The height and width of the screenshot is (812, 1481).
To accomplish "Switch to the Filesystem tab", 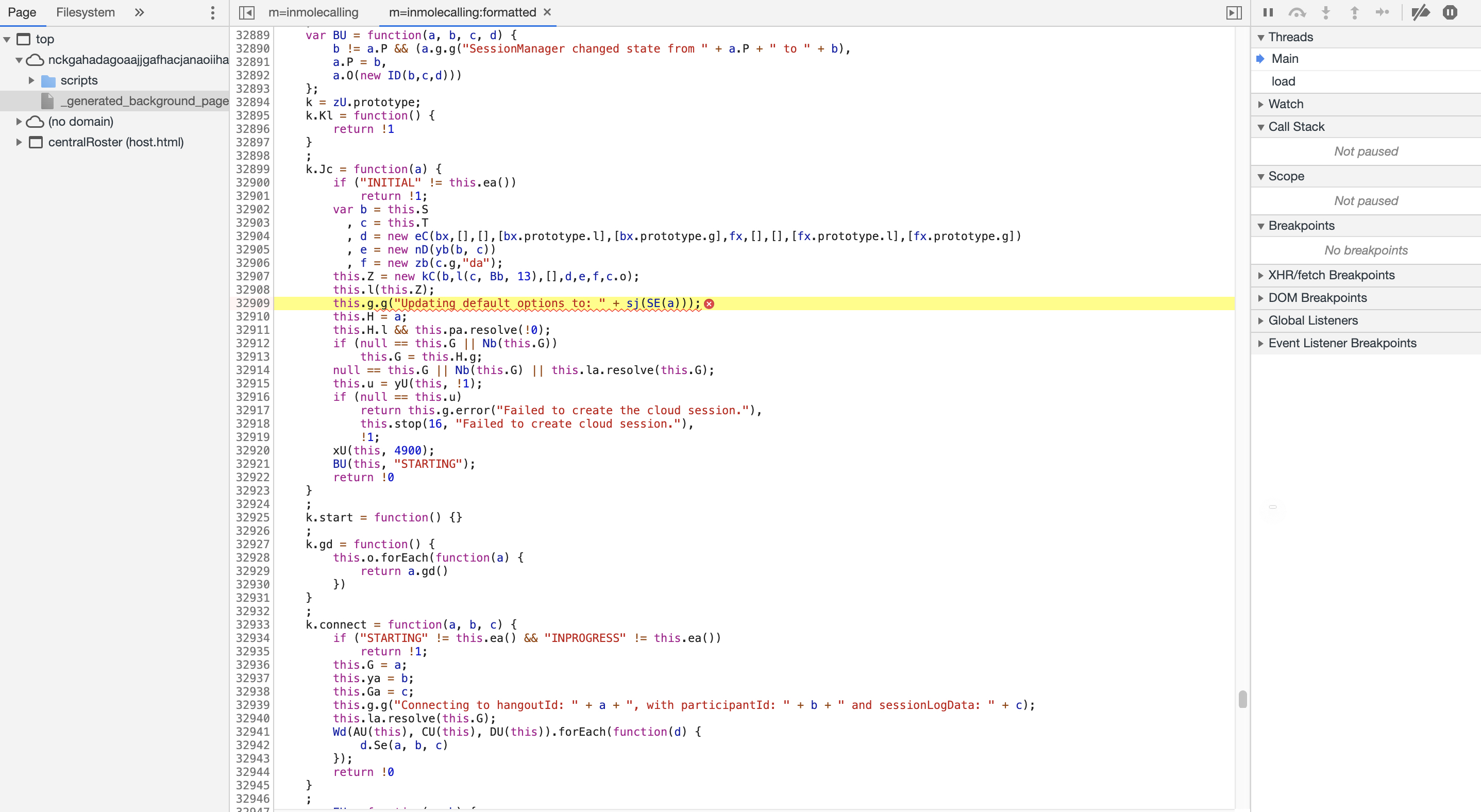I will click(x=85, y=12).
